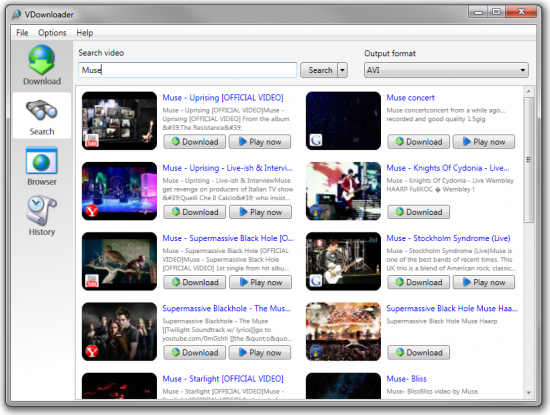Play now the Stockholm Syndrome video

(484, 282)
